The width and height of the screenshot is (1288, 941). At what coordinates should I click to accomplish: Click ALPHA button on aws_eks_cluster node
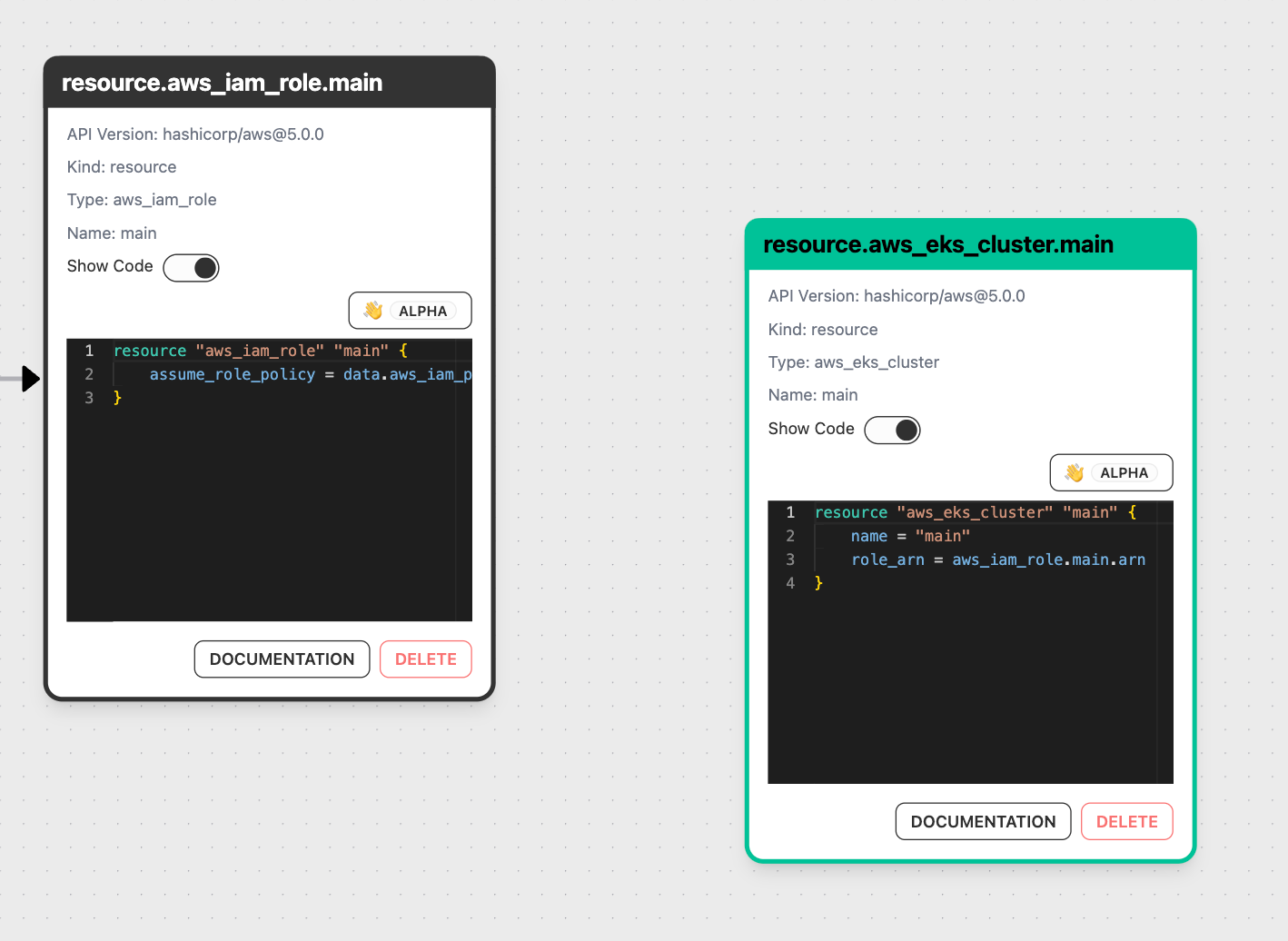(1111, 472)
